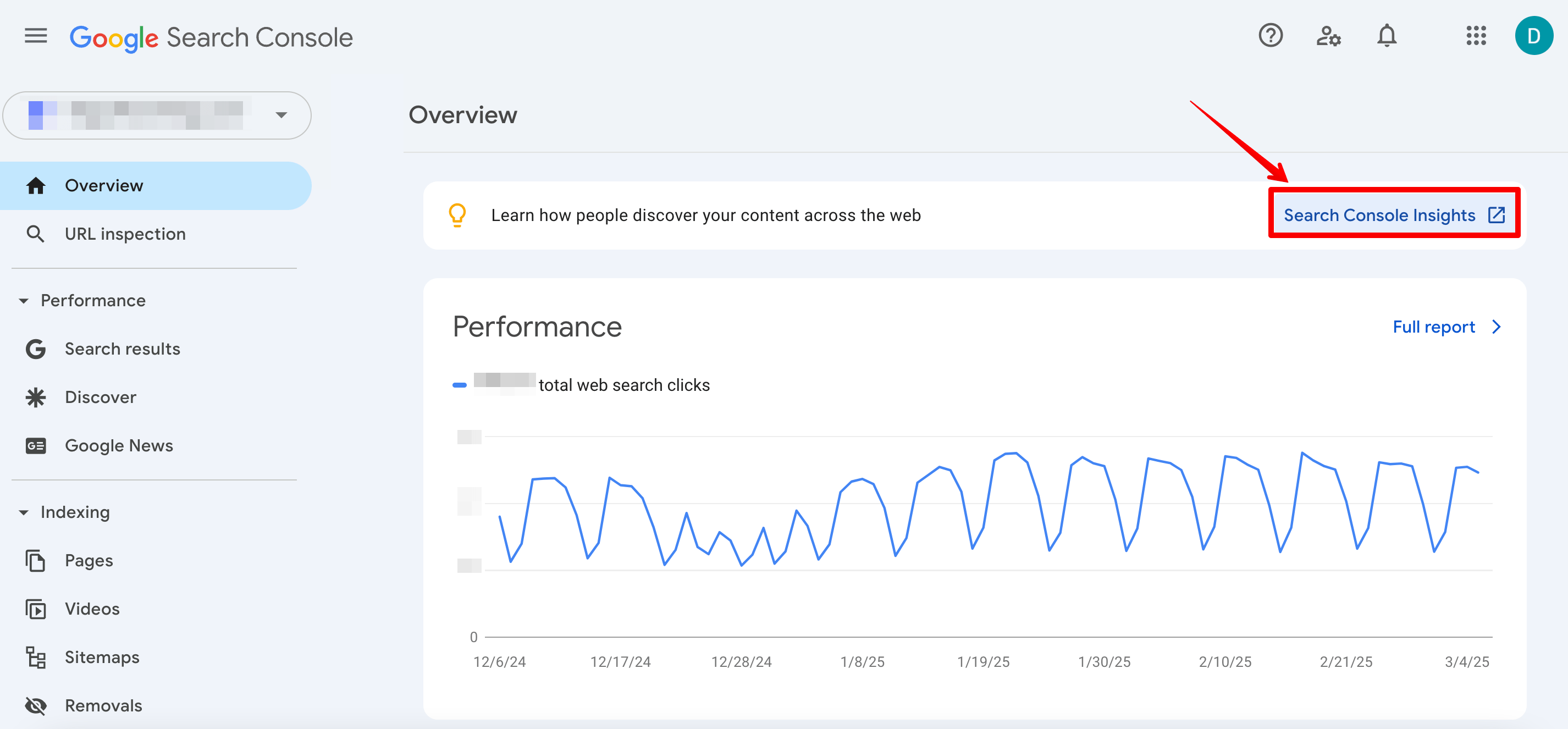1568x729 pixels.
Task: Select the URL inspection magnifier icon
Action: [x=36, y=233]
